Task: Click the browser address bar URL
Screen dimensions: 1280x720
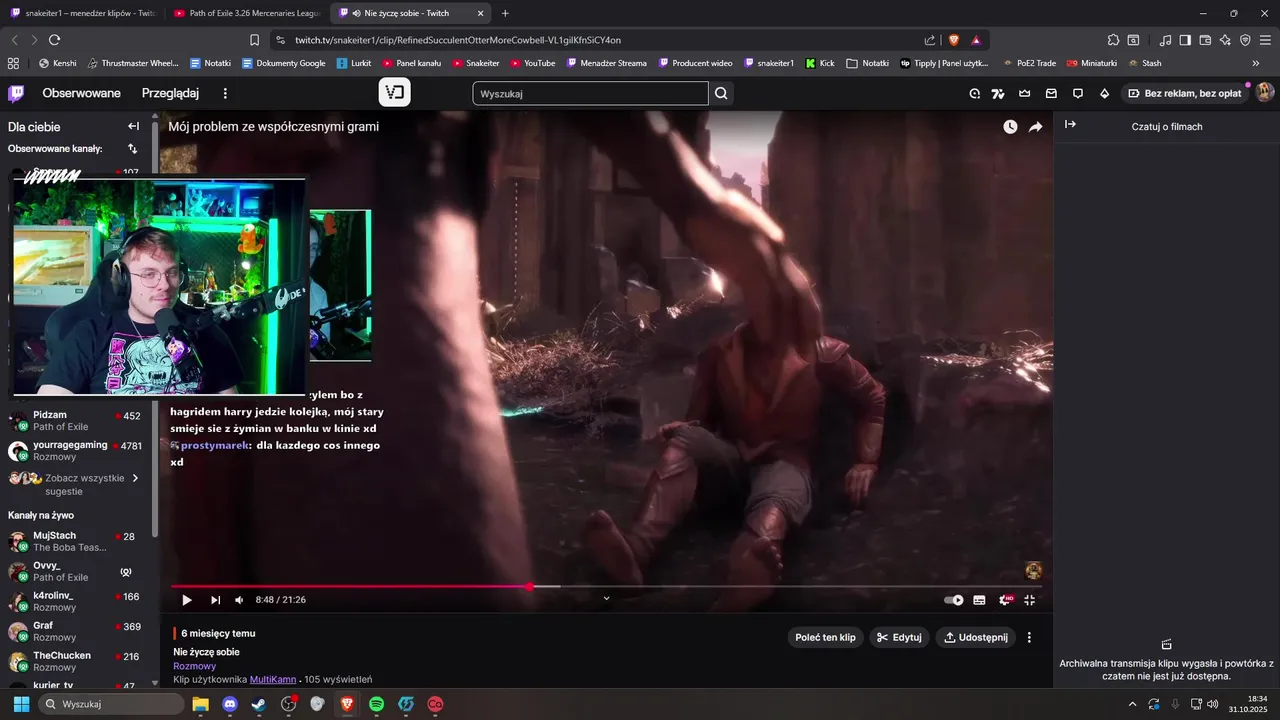Action: [x=458, y=40]
